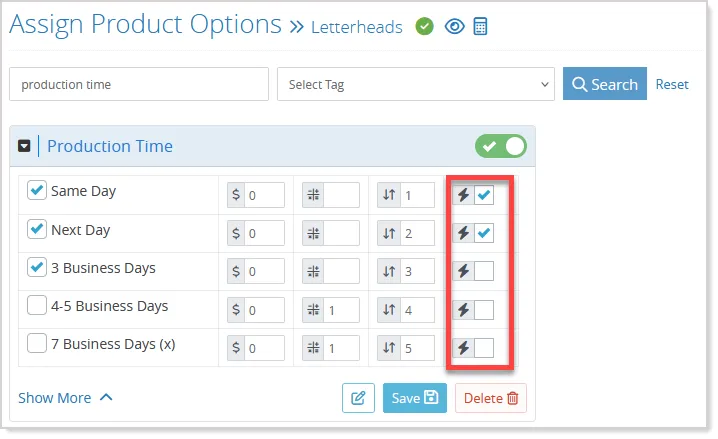Enable the 4-5 Business Days checkbox
This screenshot has height=439, width=718.
[x=37, y=305]
